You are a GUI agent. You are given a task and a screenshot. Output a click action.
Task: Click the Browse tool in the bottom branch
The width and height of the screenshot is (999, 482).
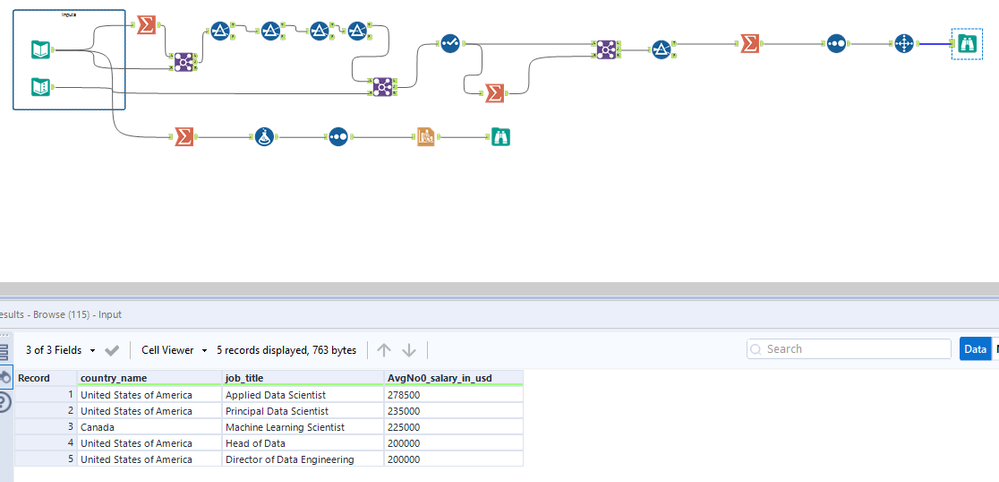[x=501, y=137]
